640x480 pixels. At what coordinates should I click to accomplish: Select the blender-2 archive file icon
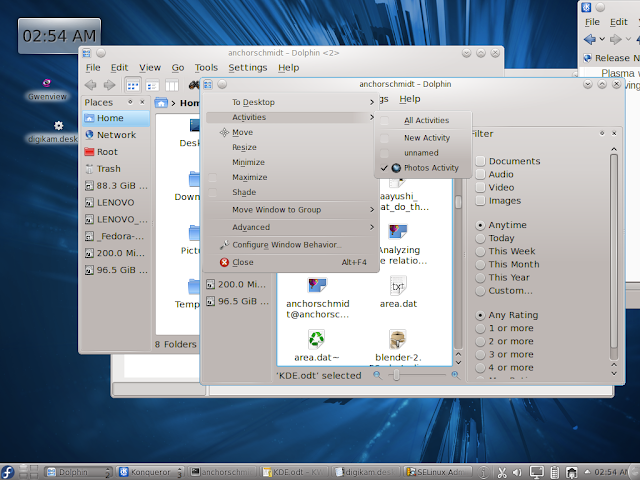(398, 339)
